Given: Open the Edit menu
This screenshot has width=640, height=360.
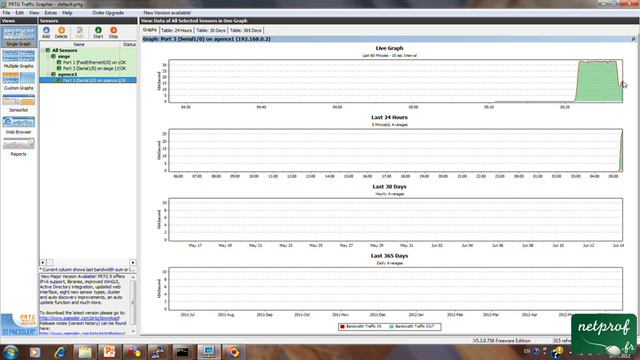Looking at the screenshot, I should point(19,13).
